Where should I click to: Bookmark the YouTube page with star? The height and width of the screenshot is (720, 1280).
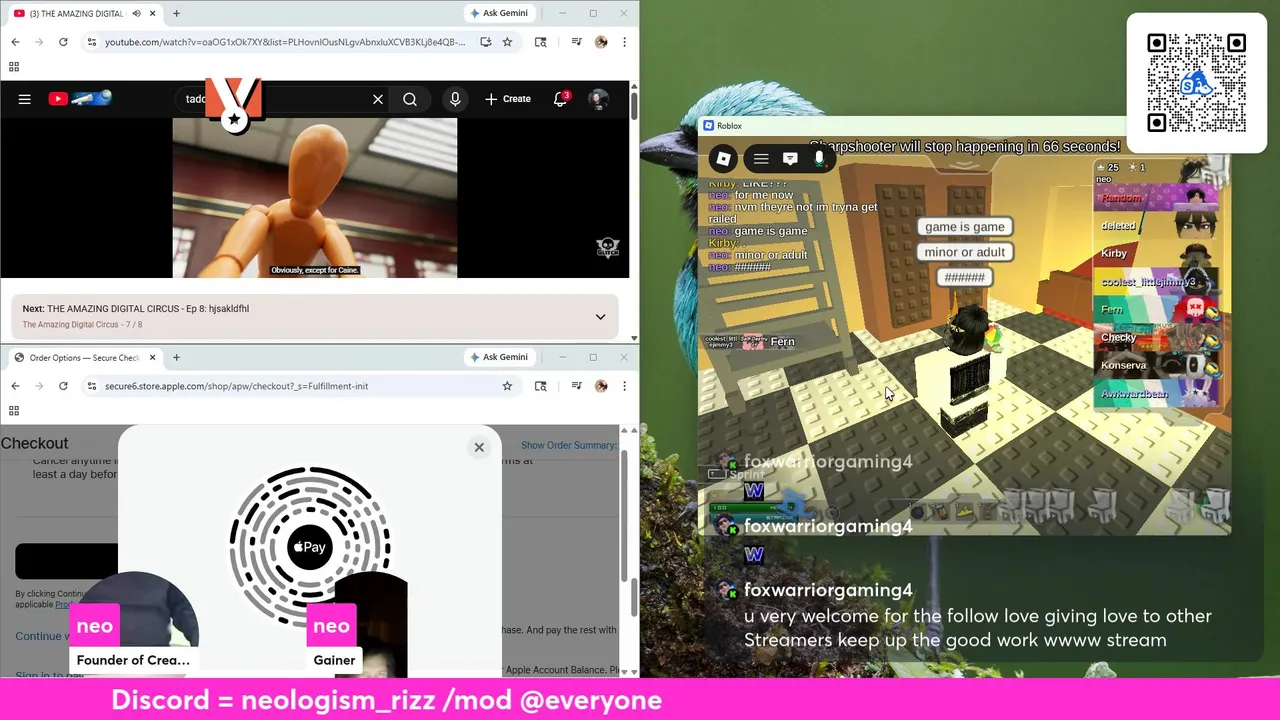coord(507,42)
